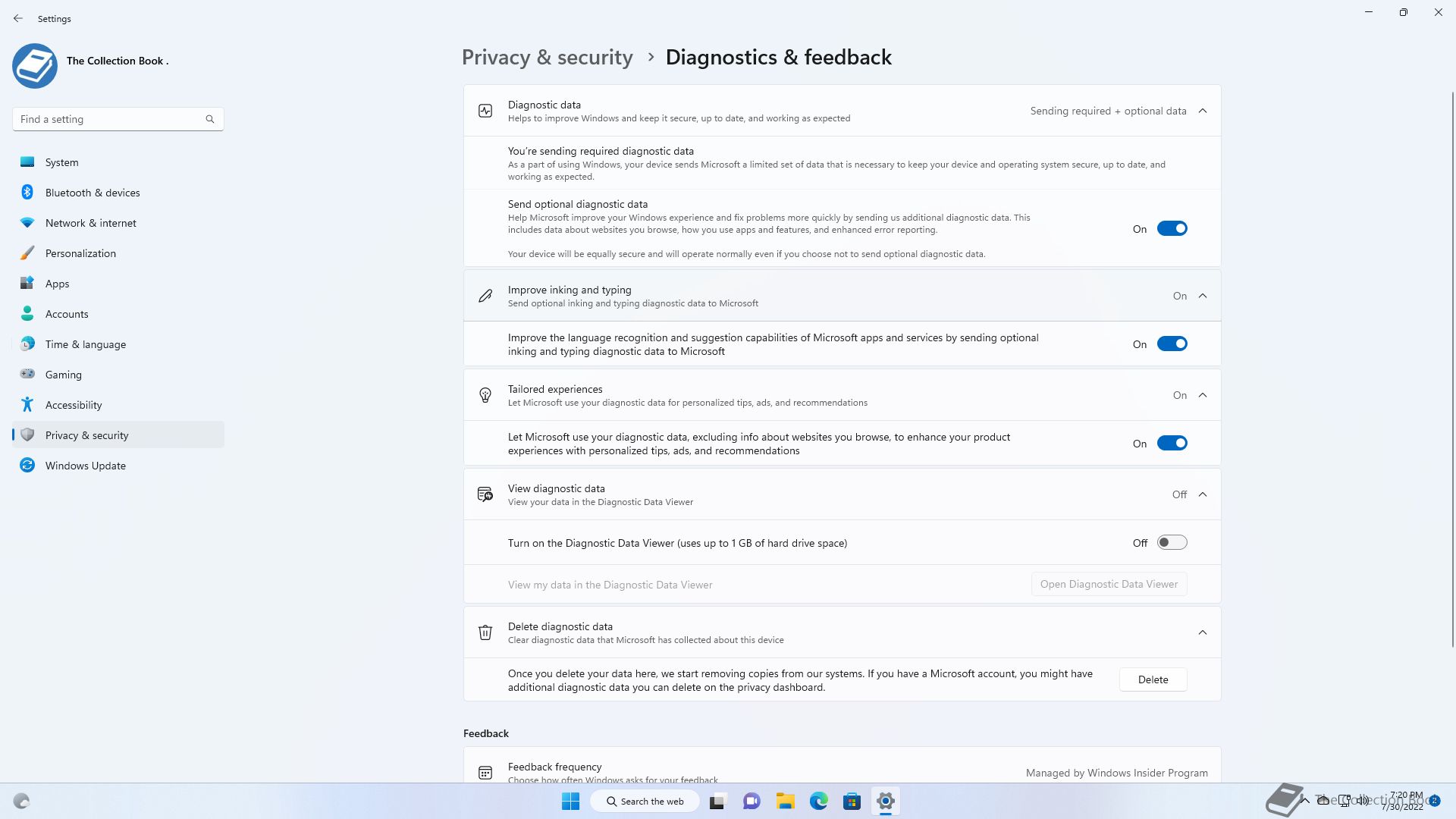The image size is (1456, 819).
Task: Navigate to Time & language
Action: (x=118, y=344)
